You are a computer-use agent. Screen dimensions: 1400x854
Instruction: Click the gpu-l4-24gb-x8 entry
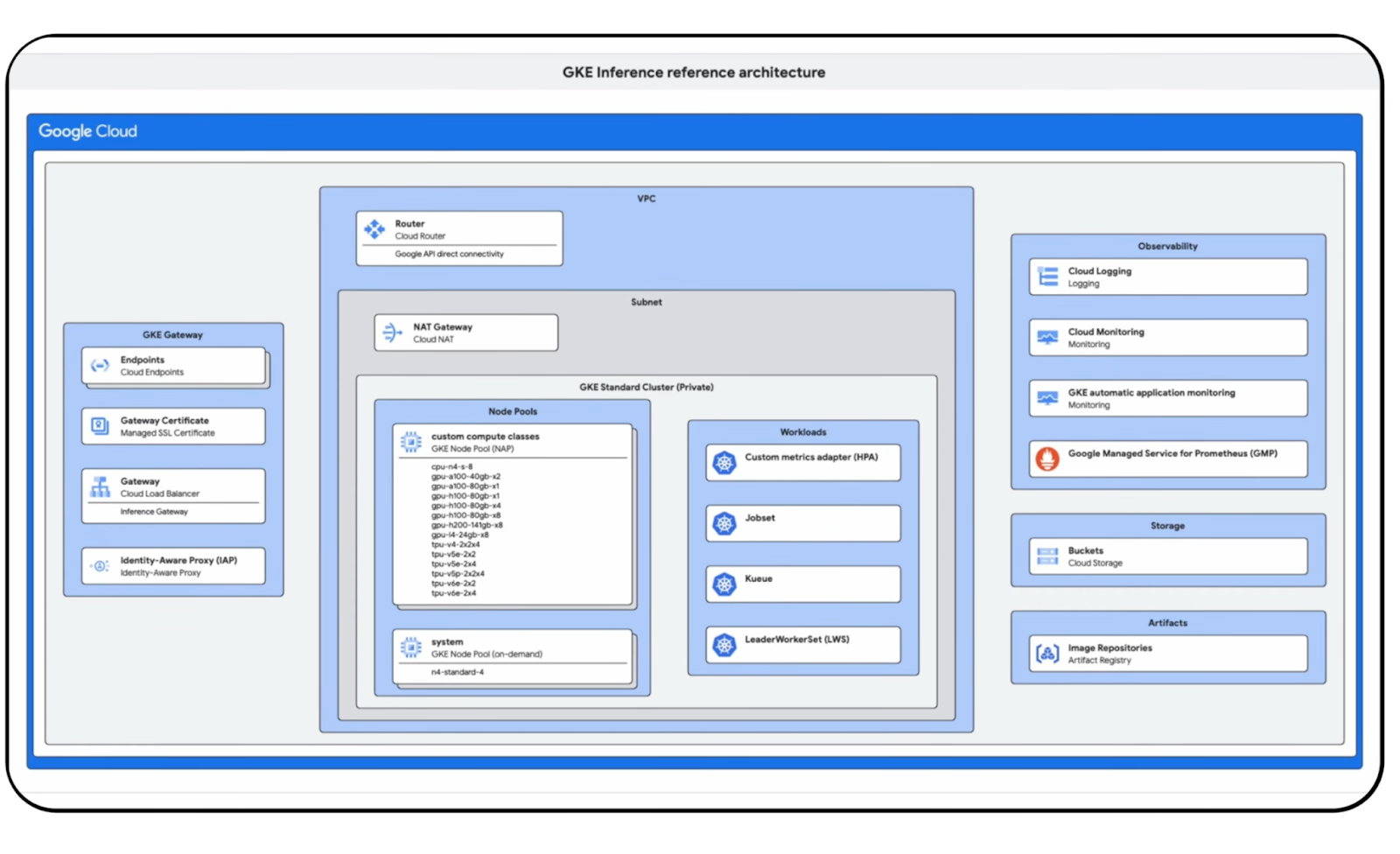459,535
